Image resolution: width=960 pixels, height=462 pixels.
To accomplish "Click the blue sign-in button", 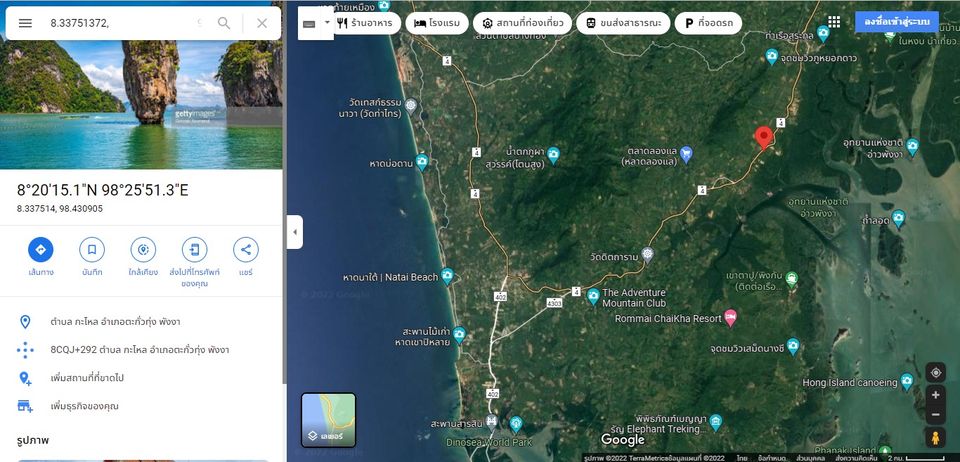I will point(897,22).
